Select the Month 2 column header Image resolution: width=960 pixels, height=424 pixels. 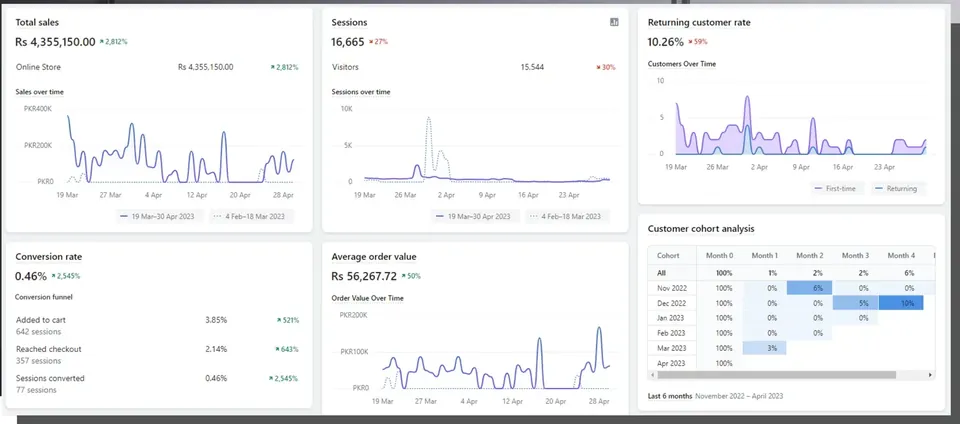pos(809,256)
